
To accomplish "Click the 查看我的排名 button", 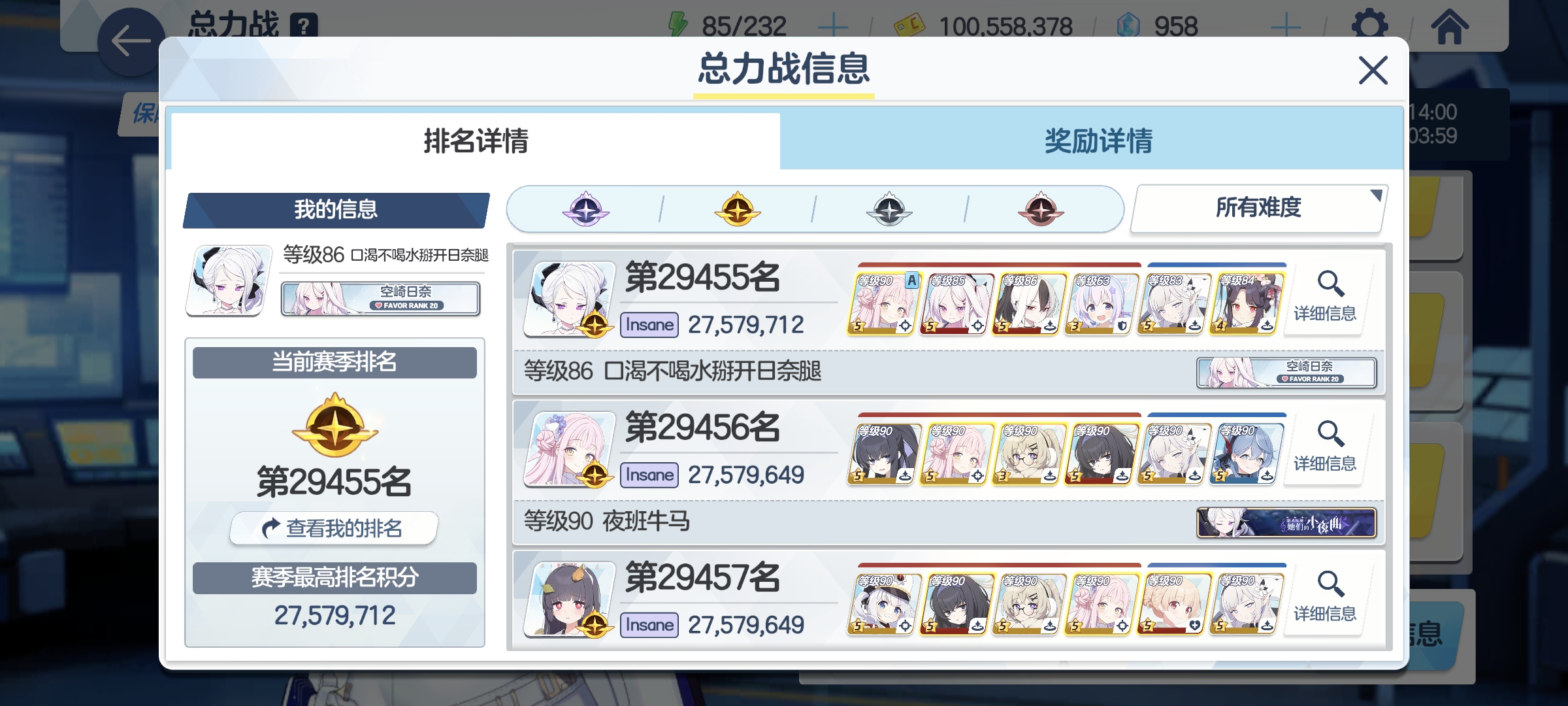I will pyautogui.click(x=334, y=528).
